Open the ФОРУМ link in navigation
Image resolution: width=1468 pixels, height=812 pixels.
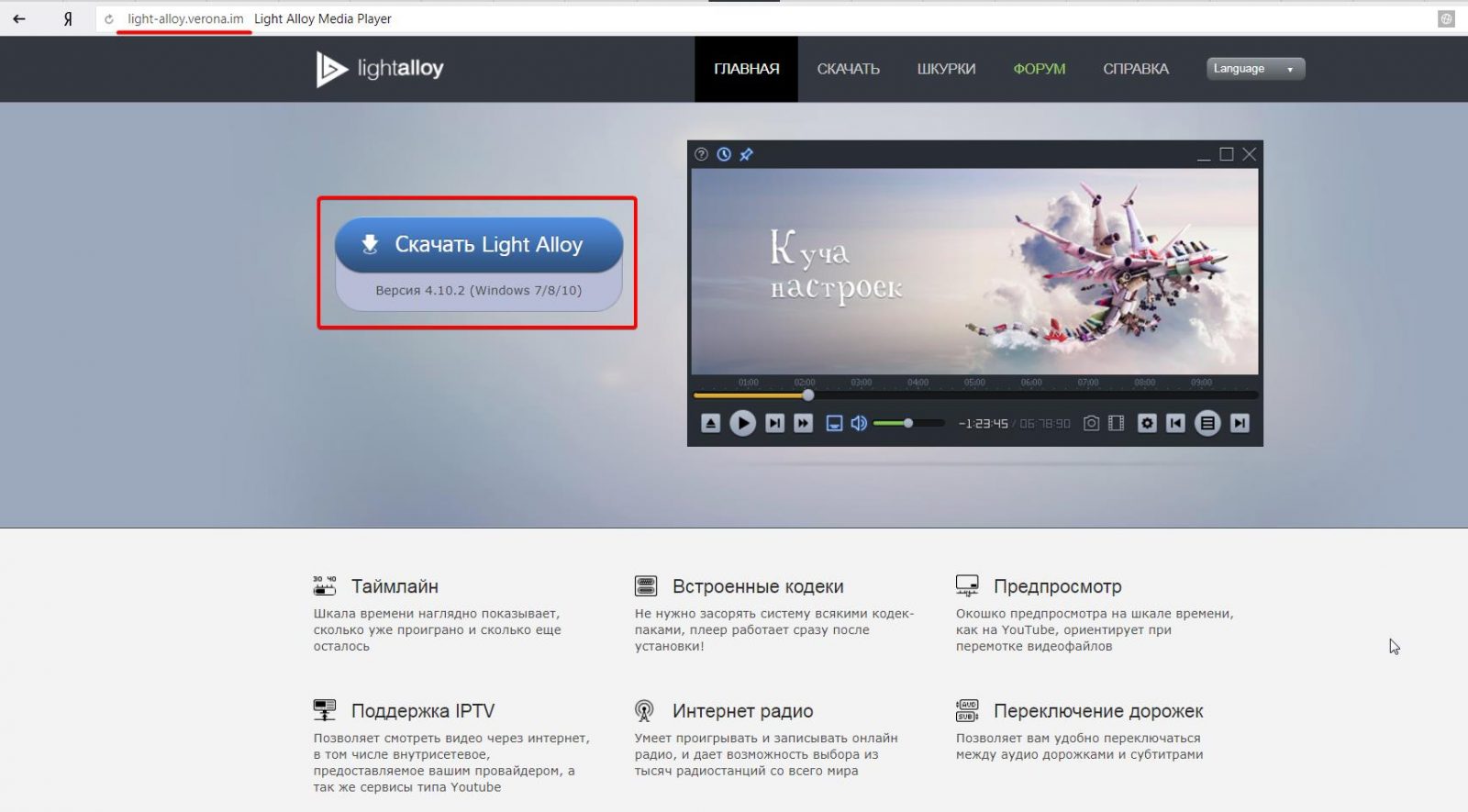pos(1039,69)
